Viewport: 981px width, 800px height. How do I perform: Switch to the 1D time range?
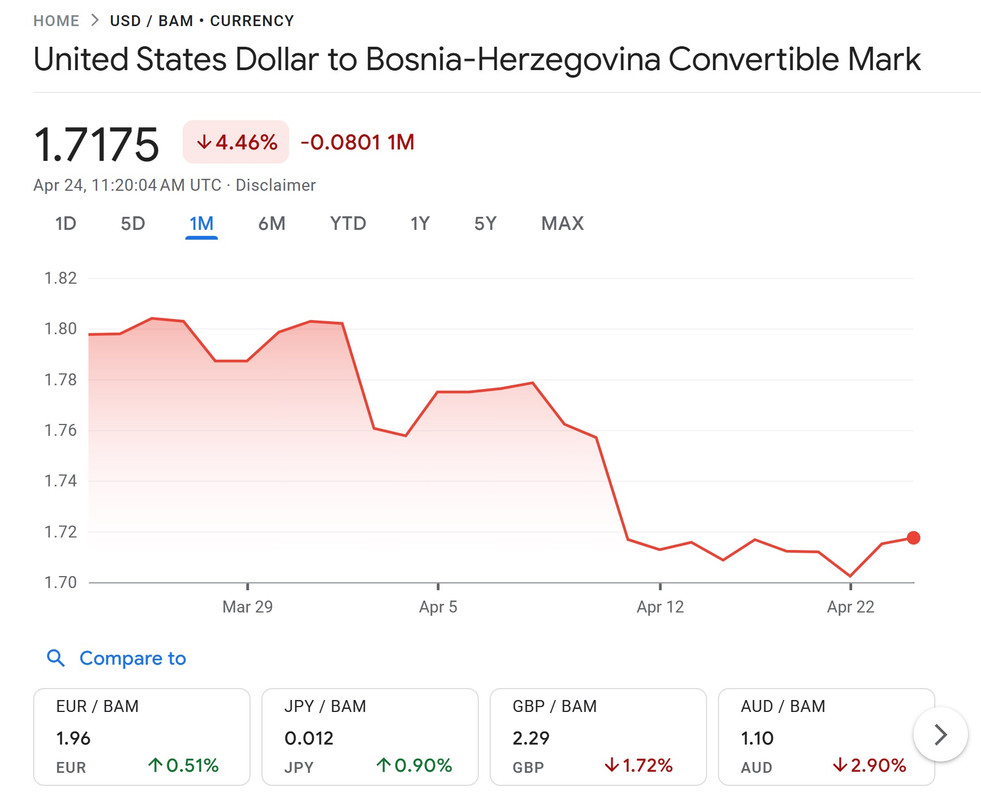66,223
